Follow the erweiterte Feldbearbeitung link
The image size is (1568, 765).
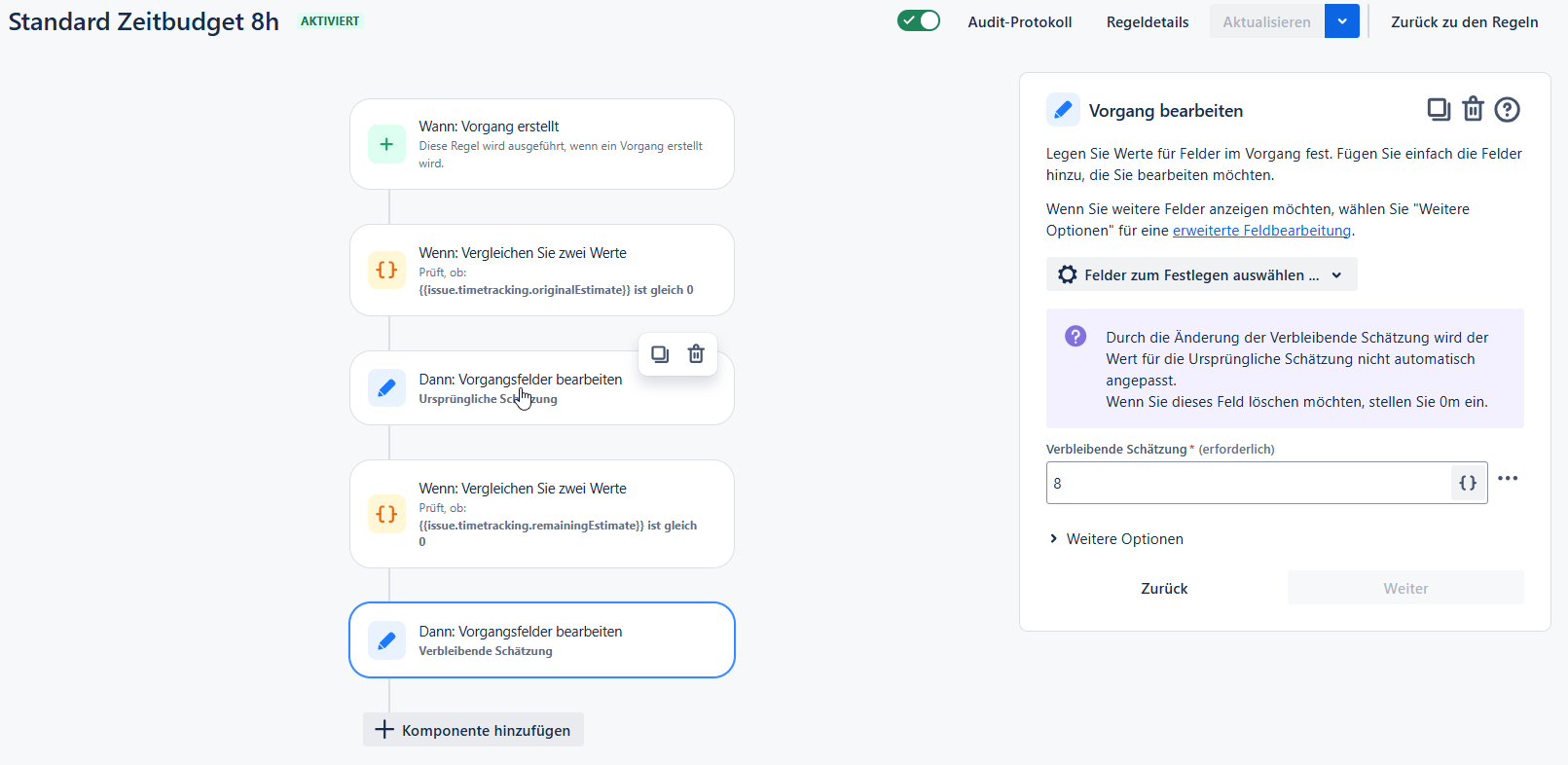coord(1261,231)
